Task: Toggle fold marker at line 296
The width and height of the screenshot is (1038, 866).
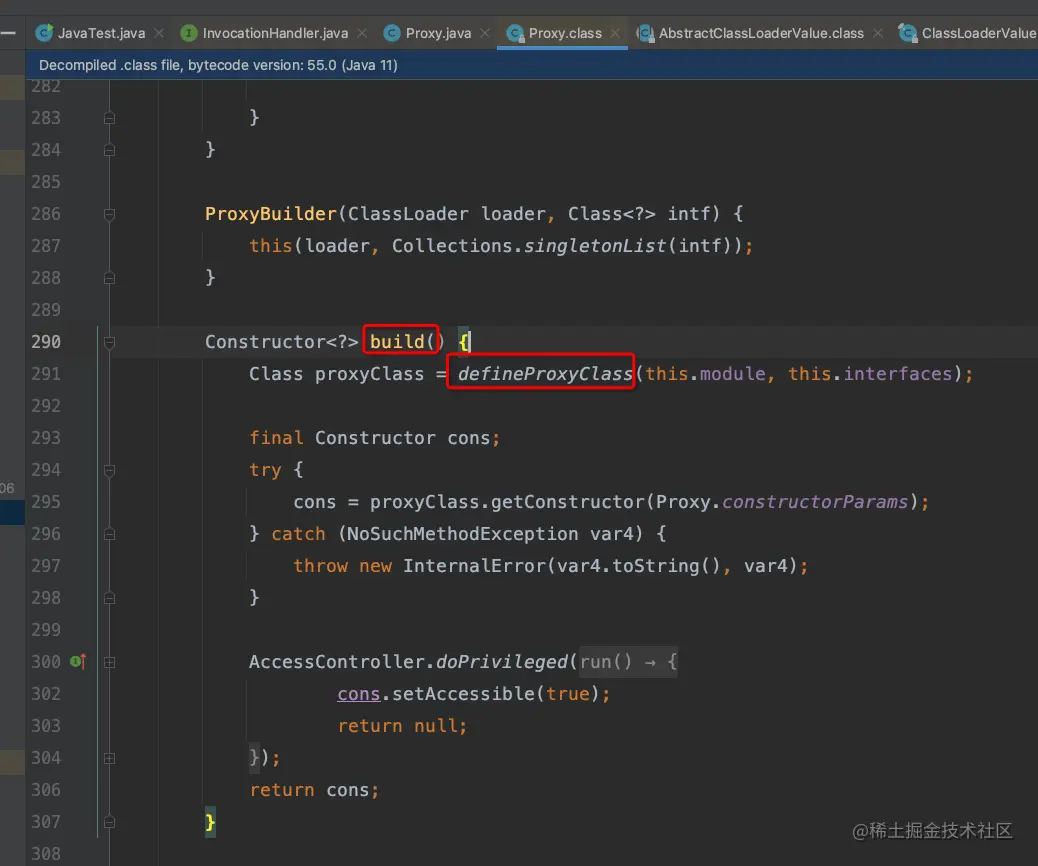Action: click(x=109, y=534)
